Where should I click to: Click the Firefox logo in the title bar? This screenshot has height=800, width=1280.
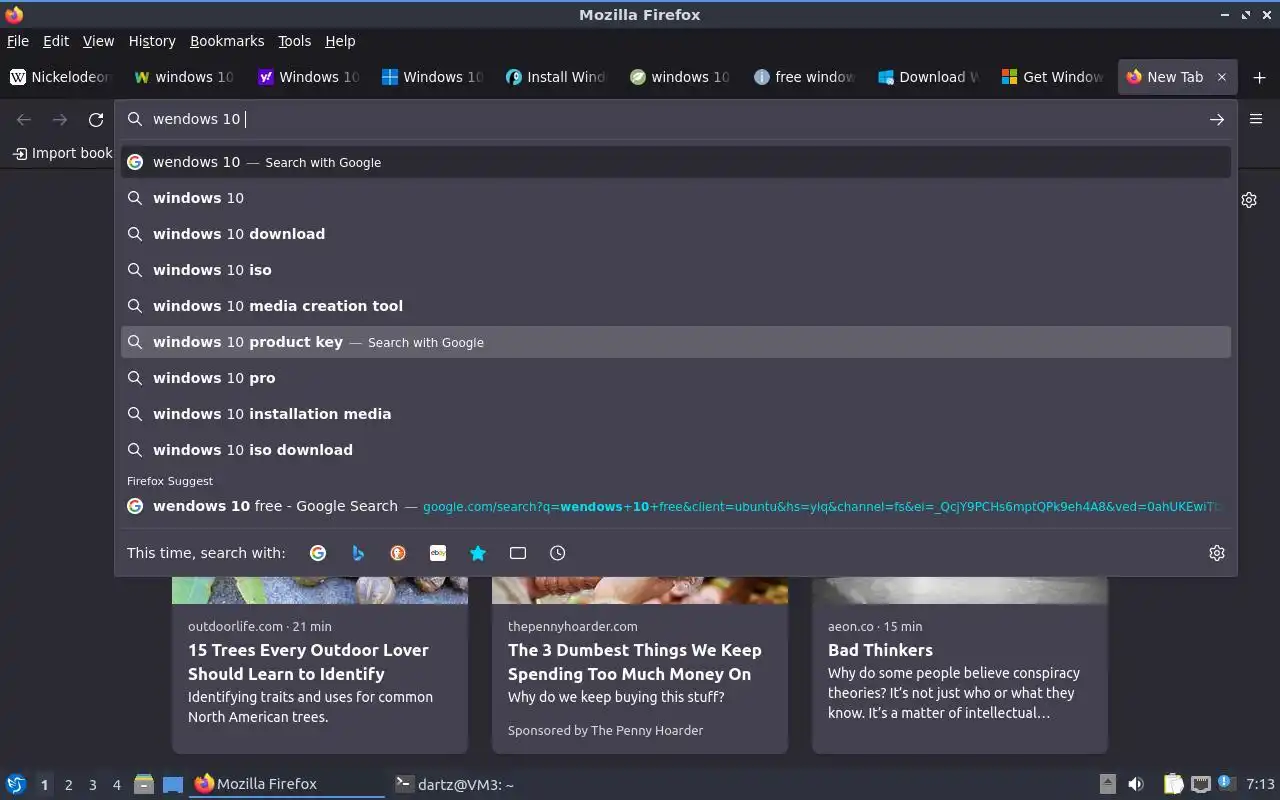pyautogui.click(x=14, y=14)
